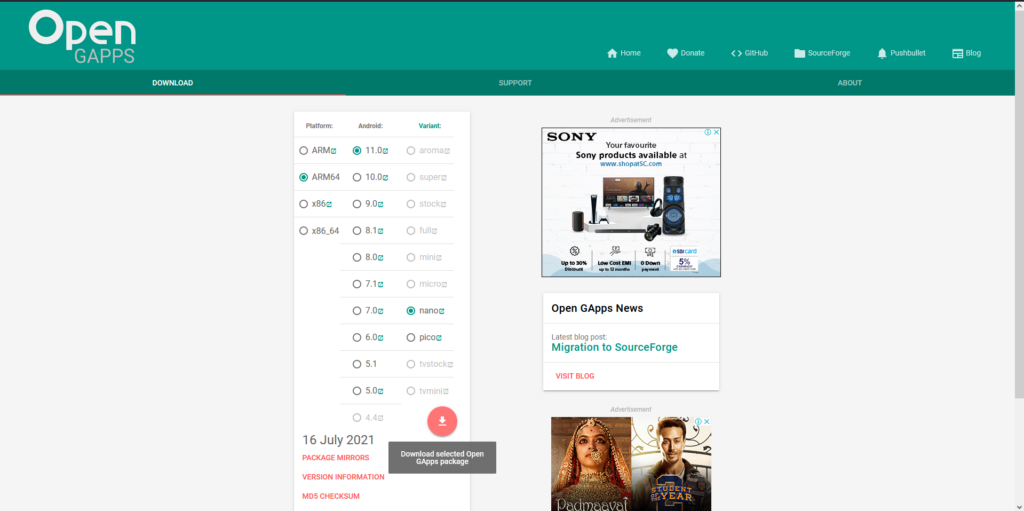Open the SourceForge navigation link
This screenshot has height=511, width=1024.
[822, 54]
